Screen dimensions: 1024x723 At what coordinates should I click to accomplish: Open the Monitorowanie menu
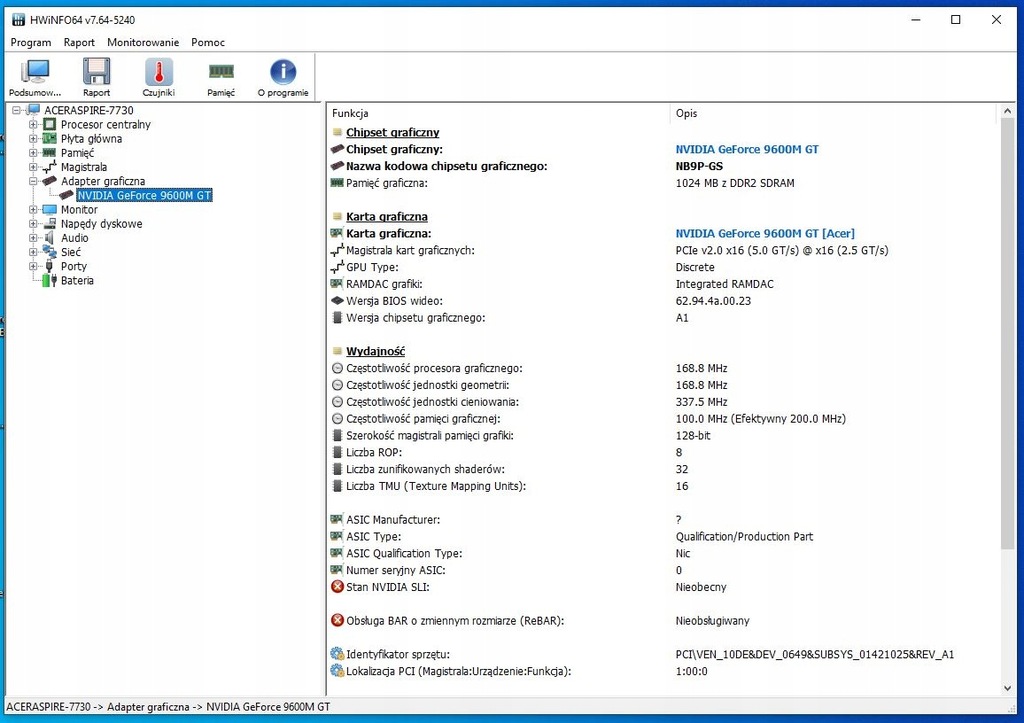click(x=143, y=42)
